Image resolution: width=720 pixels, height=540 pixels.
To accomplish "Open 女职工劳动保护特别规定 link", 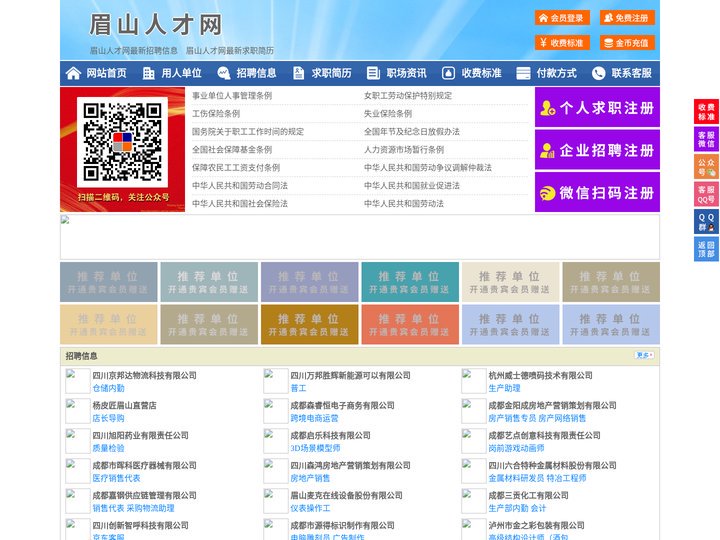I will pos(408,96).
